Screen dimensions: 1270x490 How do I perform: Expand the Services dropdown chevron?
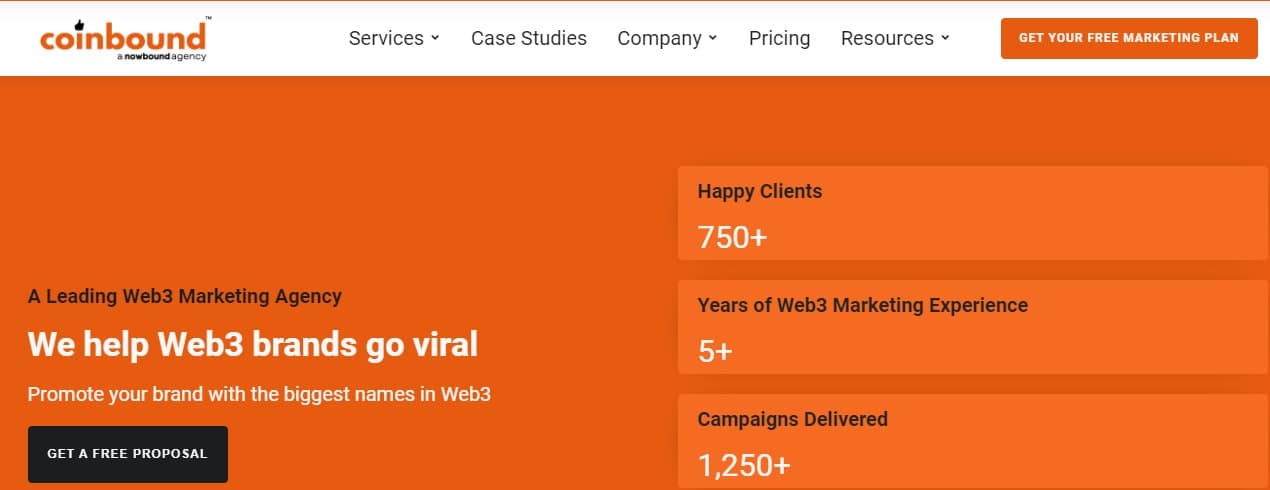[435, 38]
